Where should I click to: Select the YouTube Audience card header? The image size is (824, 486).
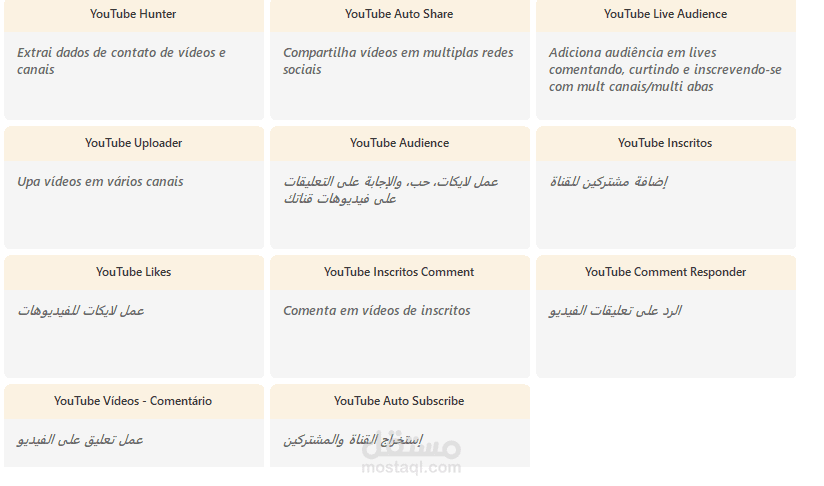point(399,143)
